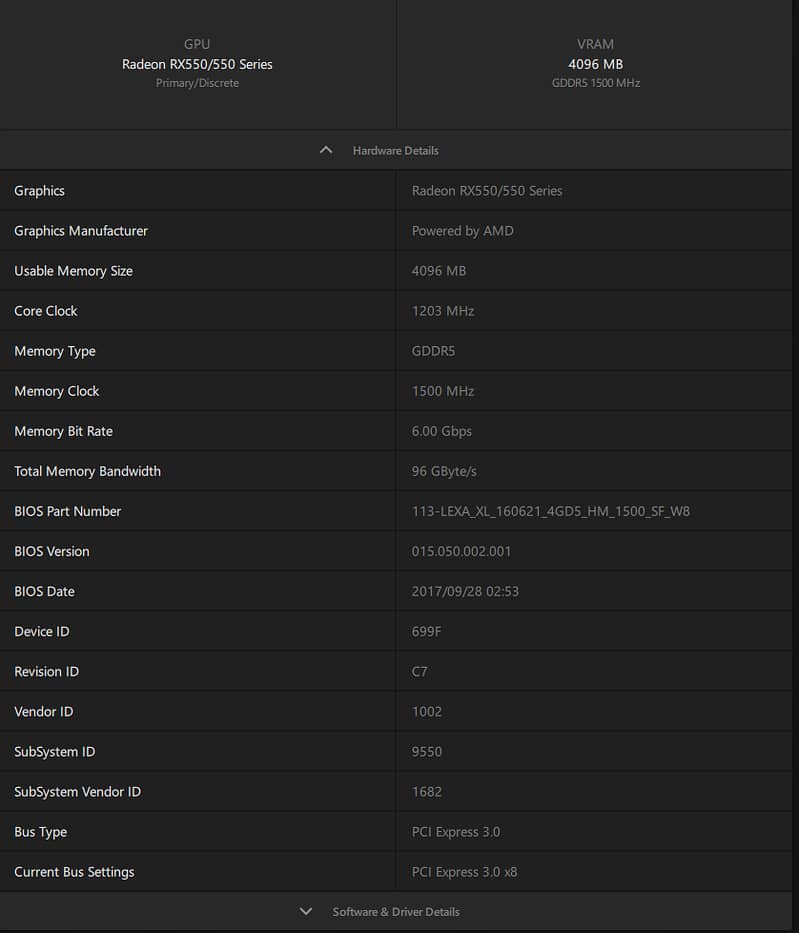Collapse the Hardware Details chevron
Screen dimensions: 799x933
pos(326,150)
